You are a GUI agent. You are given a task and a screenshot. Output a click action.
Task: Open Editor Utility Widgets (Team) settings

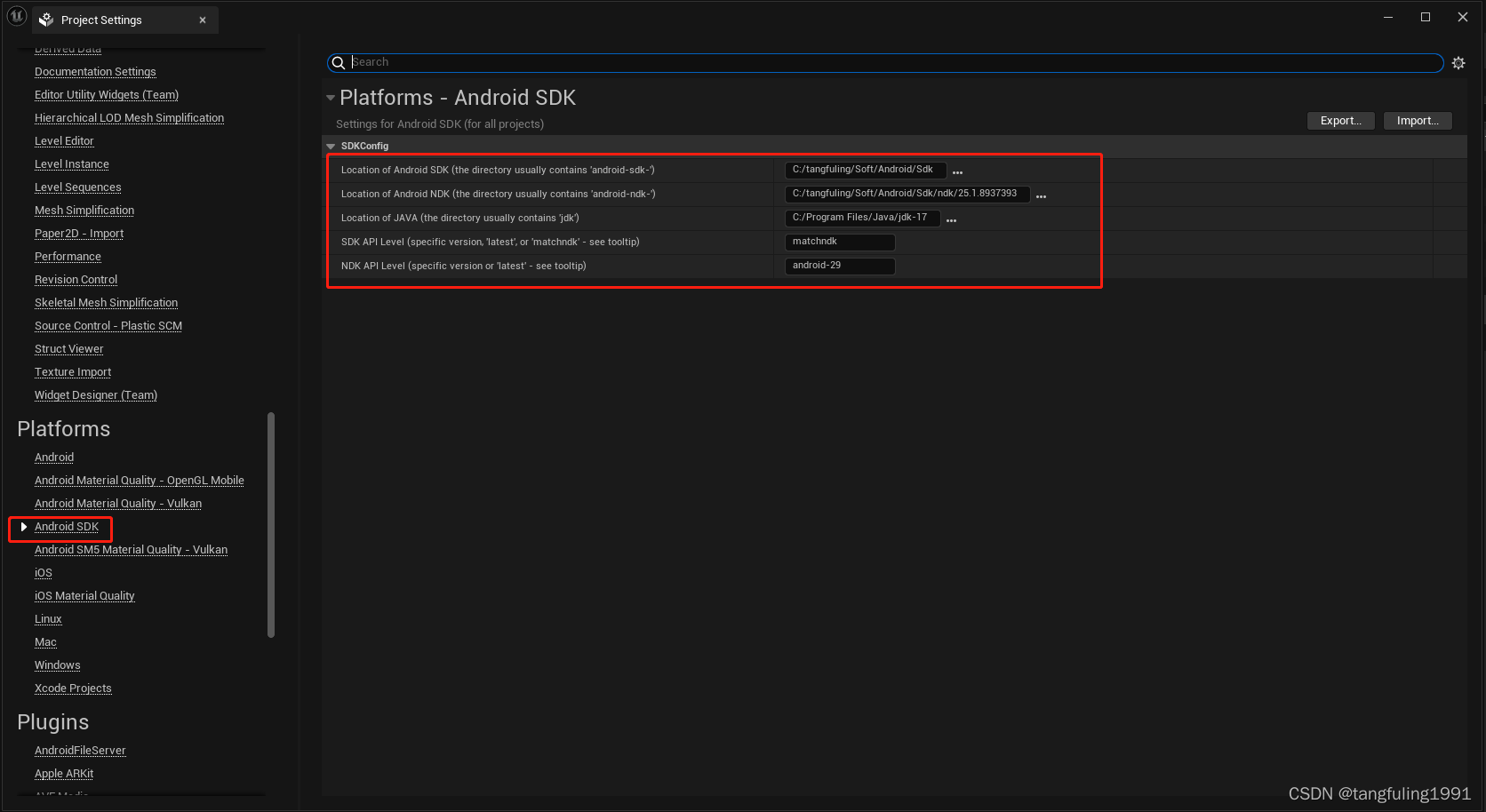coord(107,95)
